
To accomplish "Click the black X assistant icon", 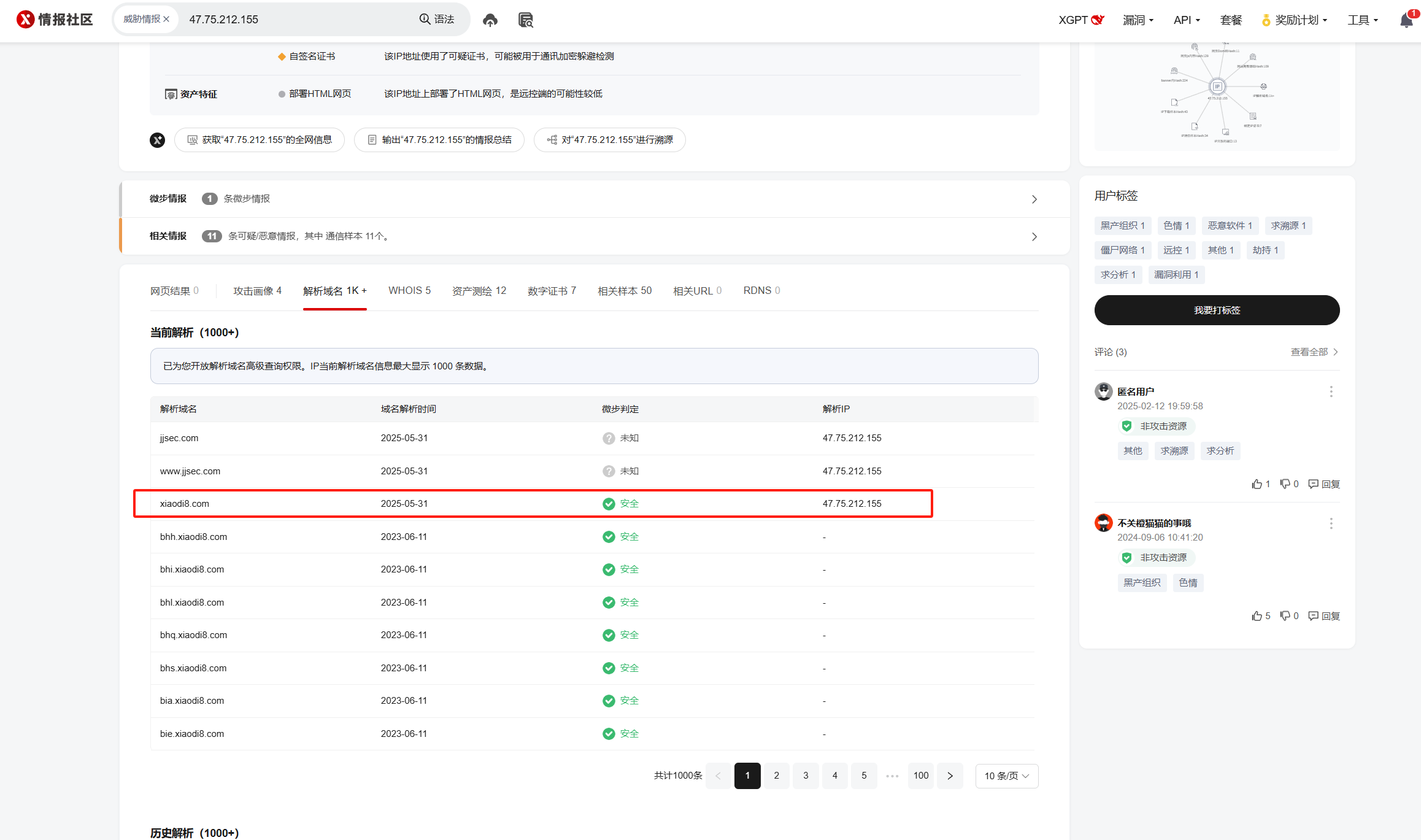I will coord(158,140).
